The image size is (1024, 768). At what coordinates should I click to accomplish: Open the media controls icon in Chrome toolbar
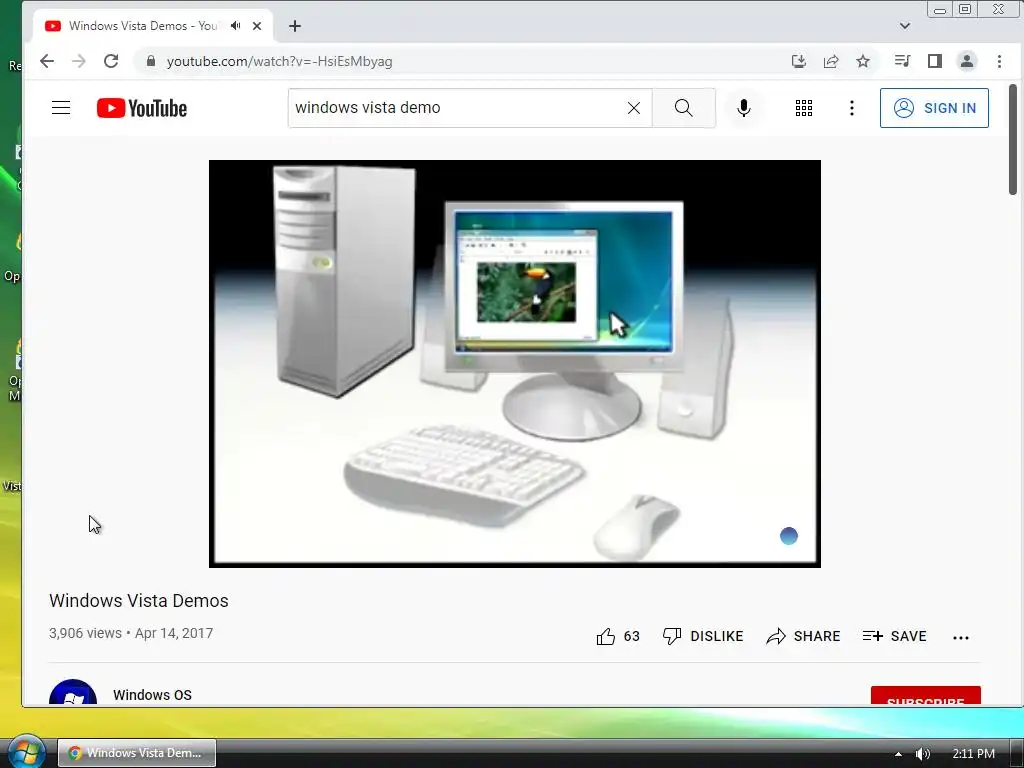point(902,61)
